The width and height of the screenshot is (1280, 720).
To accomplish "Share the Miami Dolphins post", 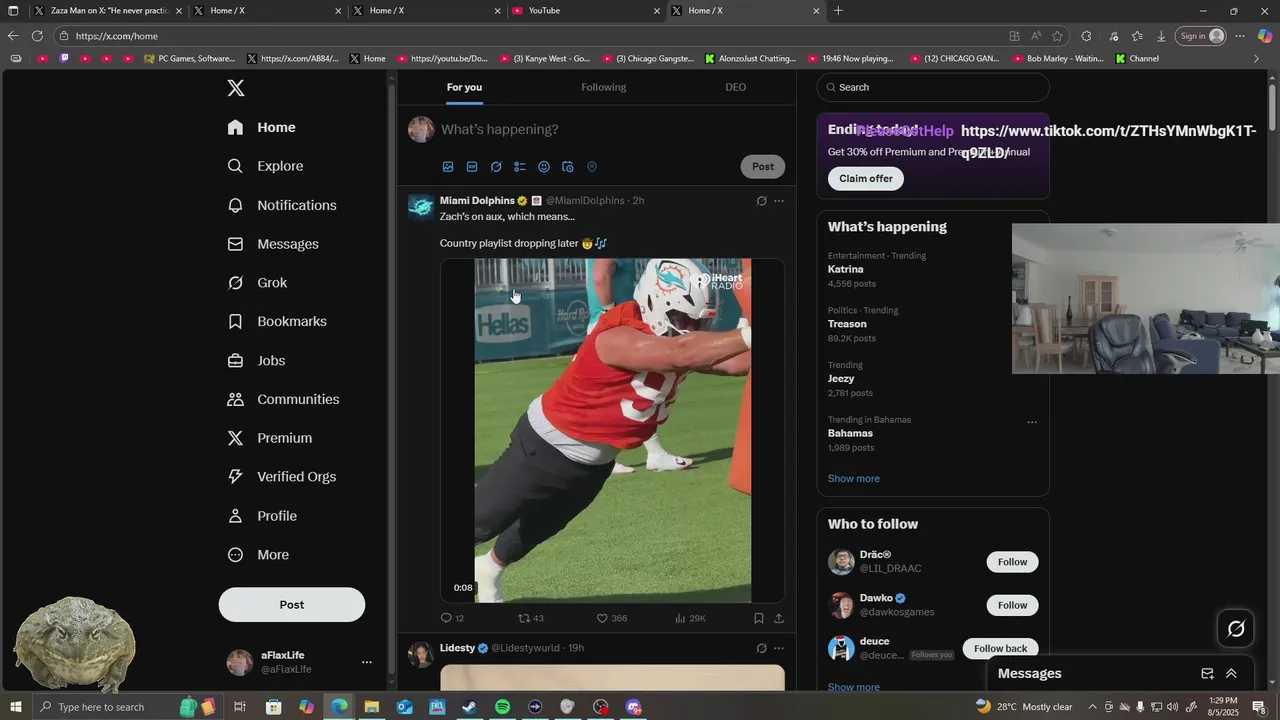I will (x=779, y=618).
